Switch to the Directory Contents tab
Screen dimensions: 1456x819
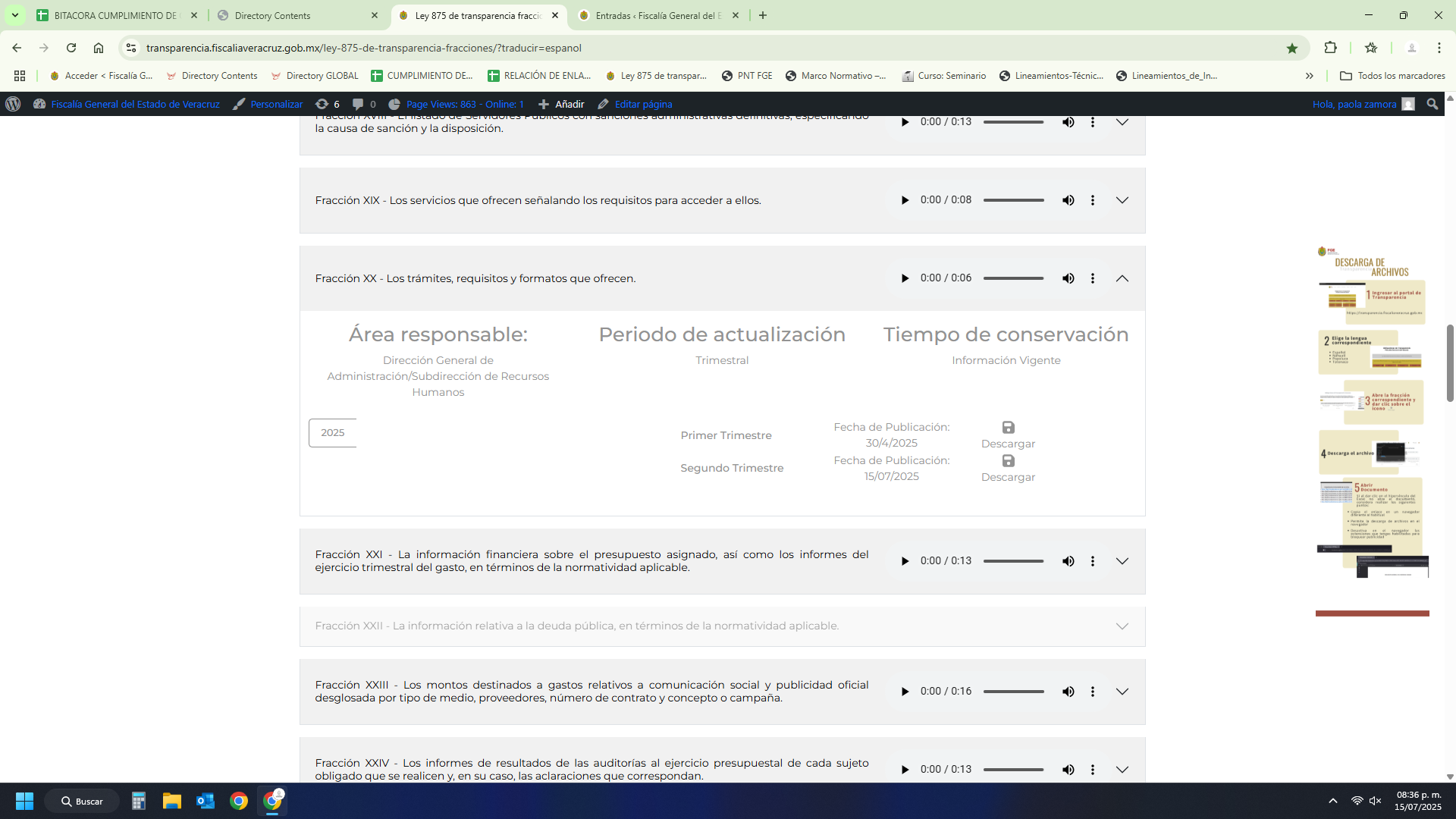288,15
